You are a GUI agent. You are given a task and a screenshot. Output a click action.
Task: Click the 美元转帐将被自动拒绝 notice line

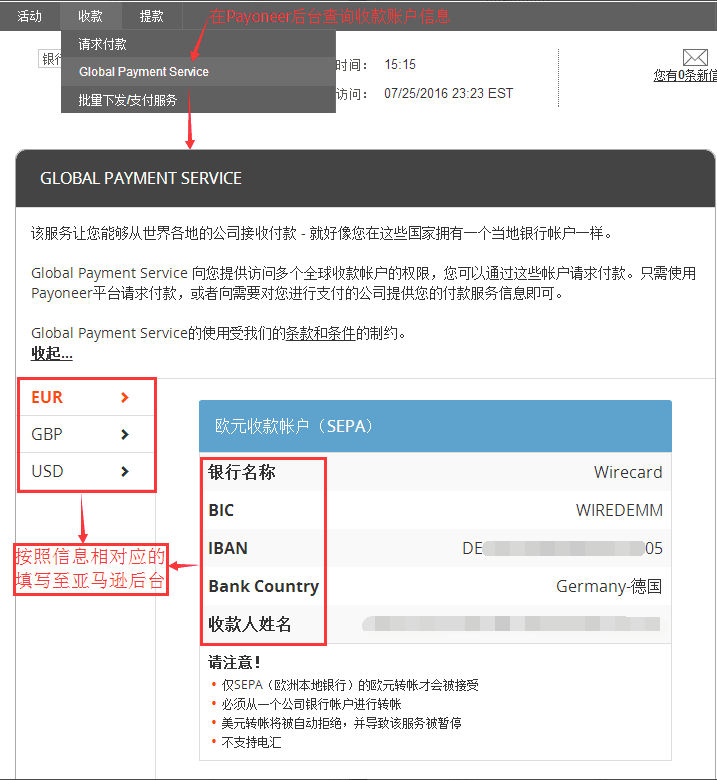(x=341, y=723)
